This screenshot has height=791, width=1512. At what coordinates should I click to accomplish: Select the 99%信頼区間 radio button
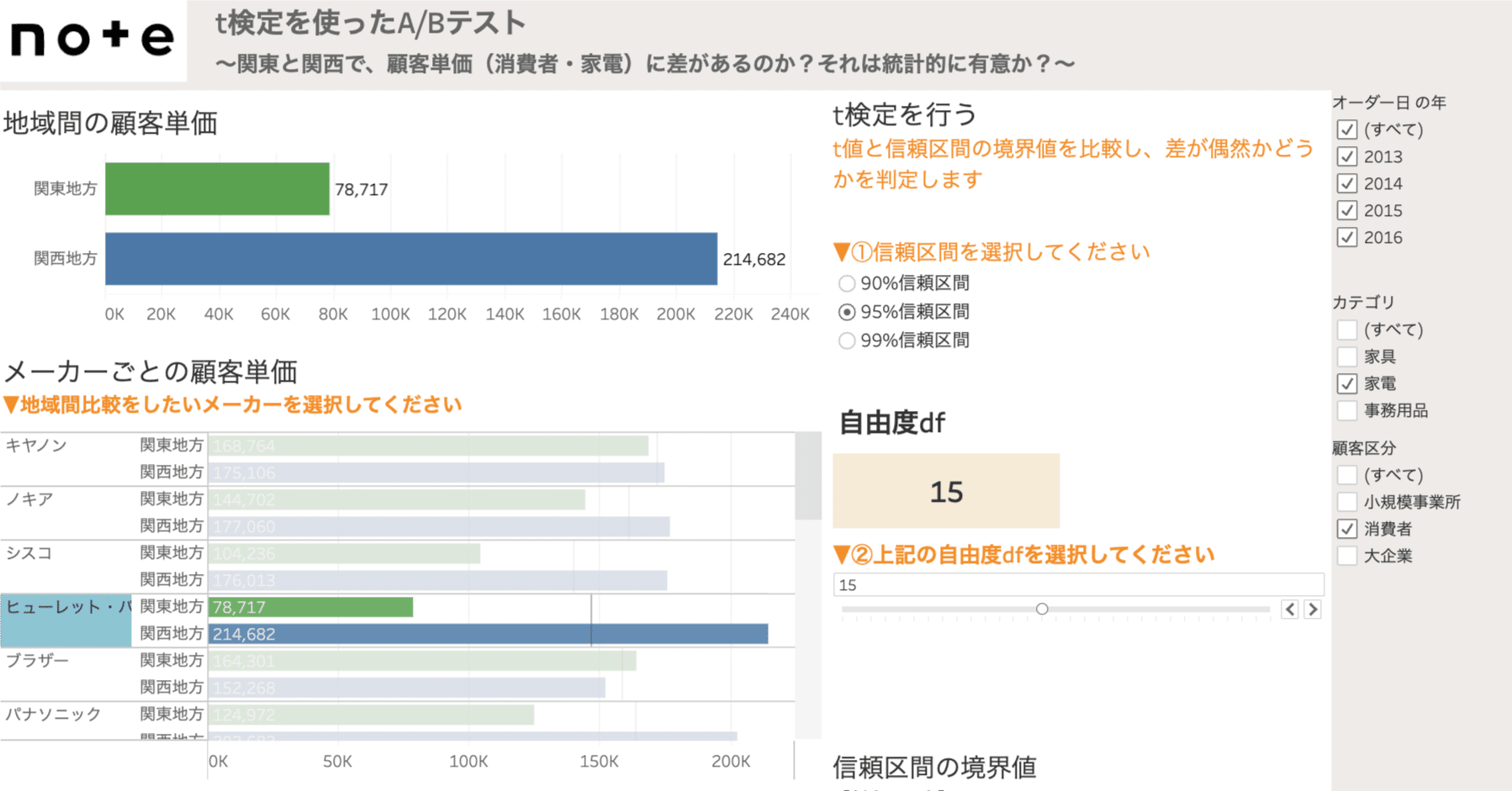(x=846, y=340)
